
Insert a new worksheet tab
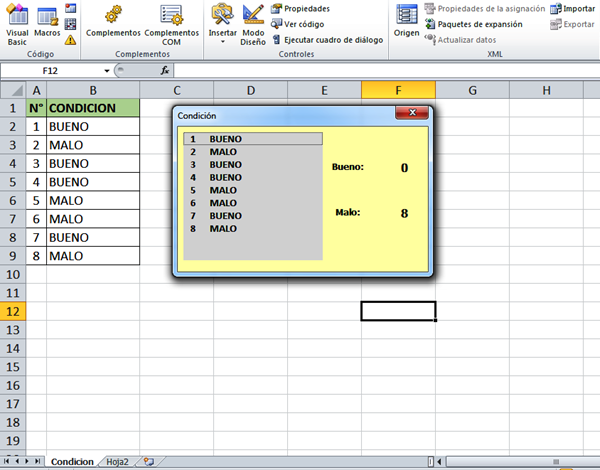[x=149, y=462]
